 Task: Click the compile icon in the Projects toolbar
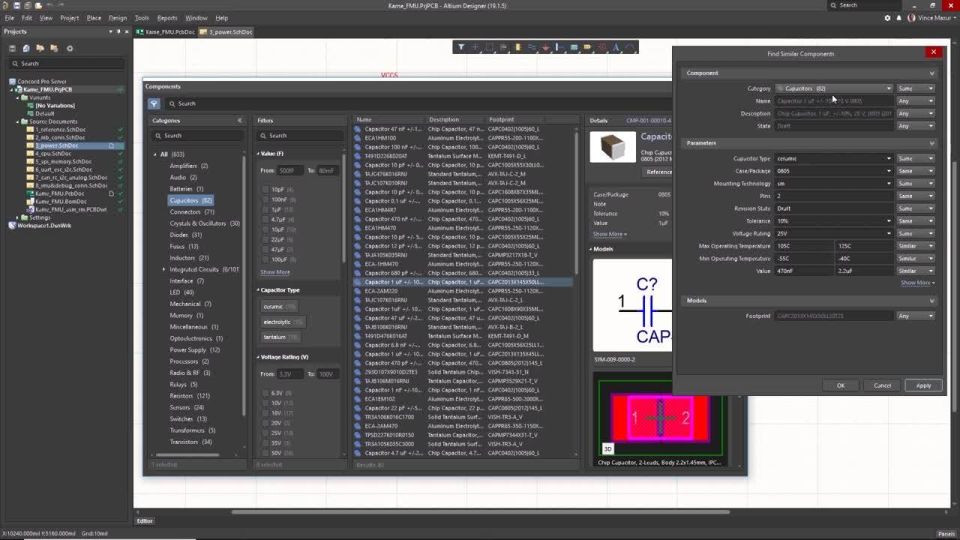click(26, 48)
